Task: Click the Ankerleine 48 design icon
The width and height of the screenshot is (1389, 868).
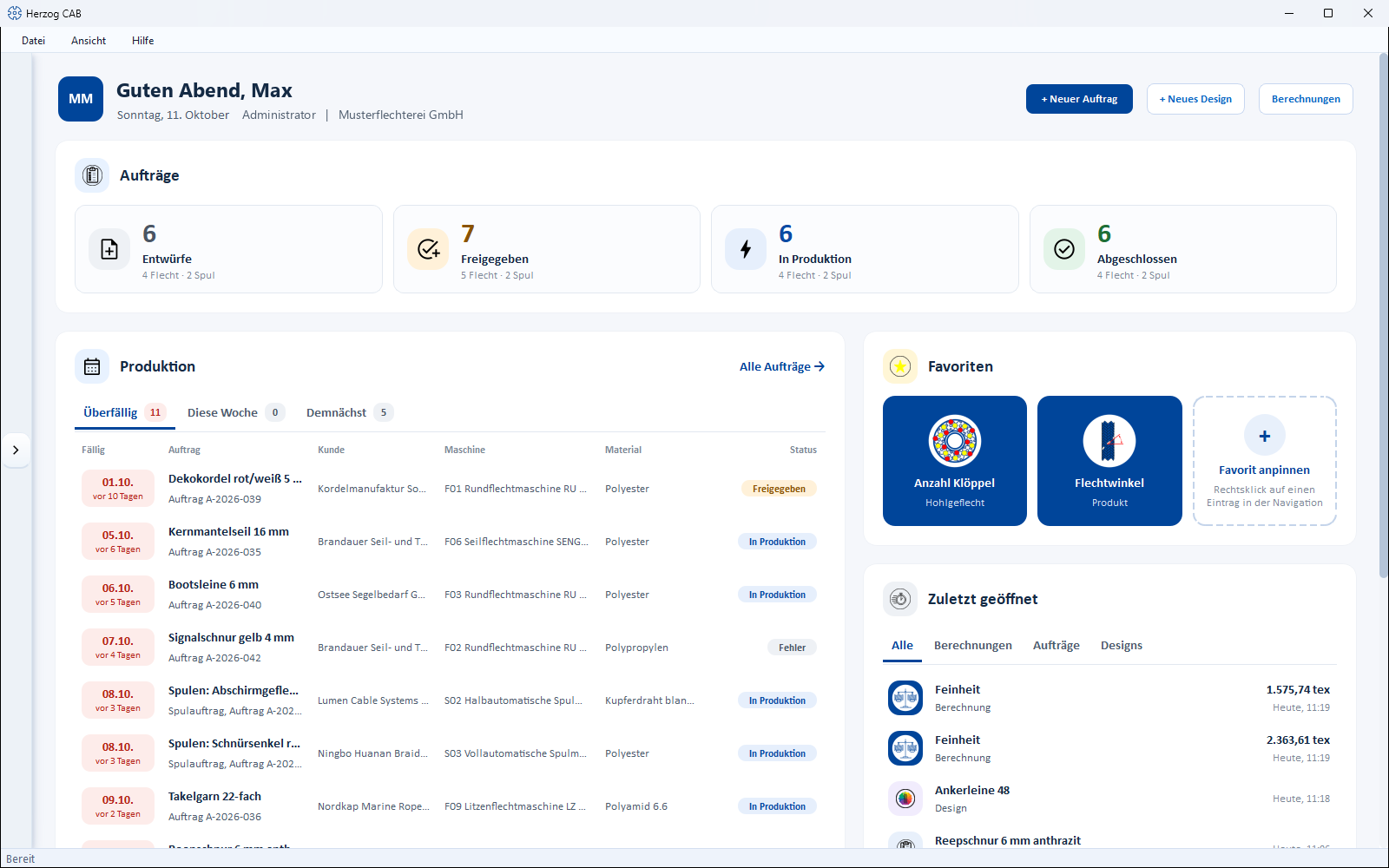Action: (x=905, y=799)
